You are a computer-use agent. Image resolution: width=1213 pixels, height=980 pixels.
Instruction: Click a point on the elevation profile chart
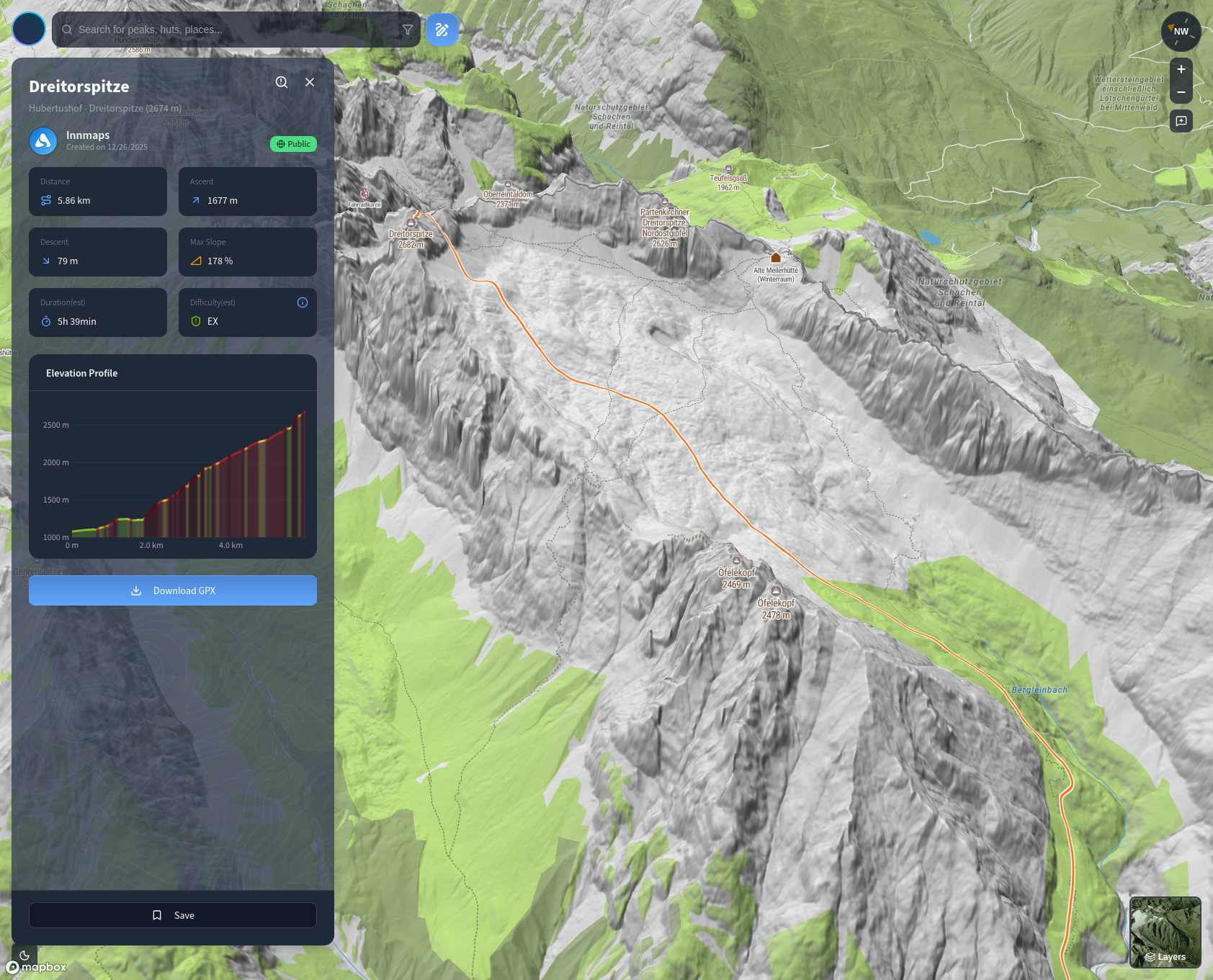[187, 475]
